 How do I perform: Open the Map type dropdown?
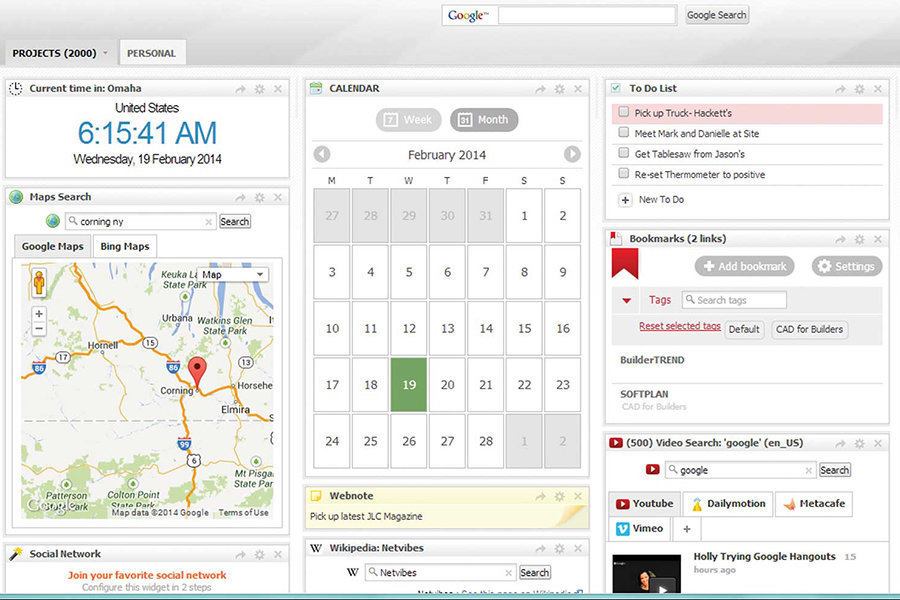click(x=232, y=273)
